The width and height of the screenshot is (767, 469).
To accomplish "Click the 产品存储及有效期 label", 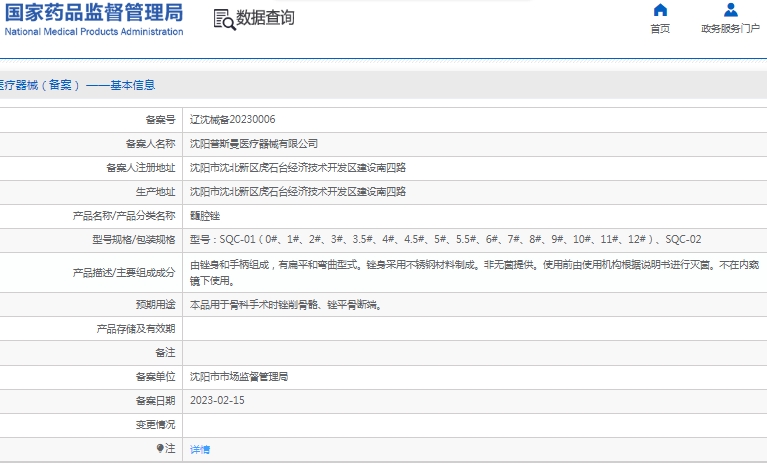I will click(x=136, y=329).
